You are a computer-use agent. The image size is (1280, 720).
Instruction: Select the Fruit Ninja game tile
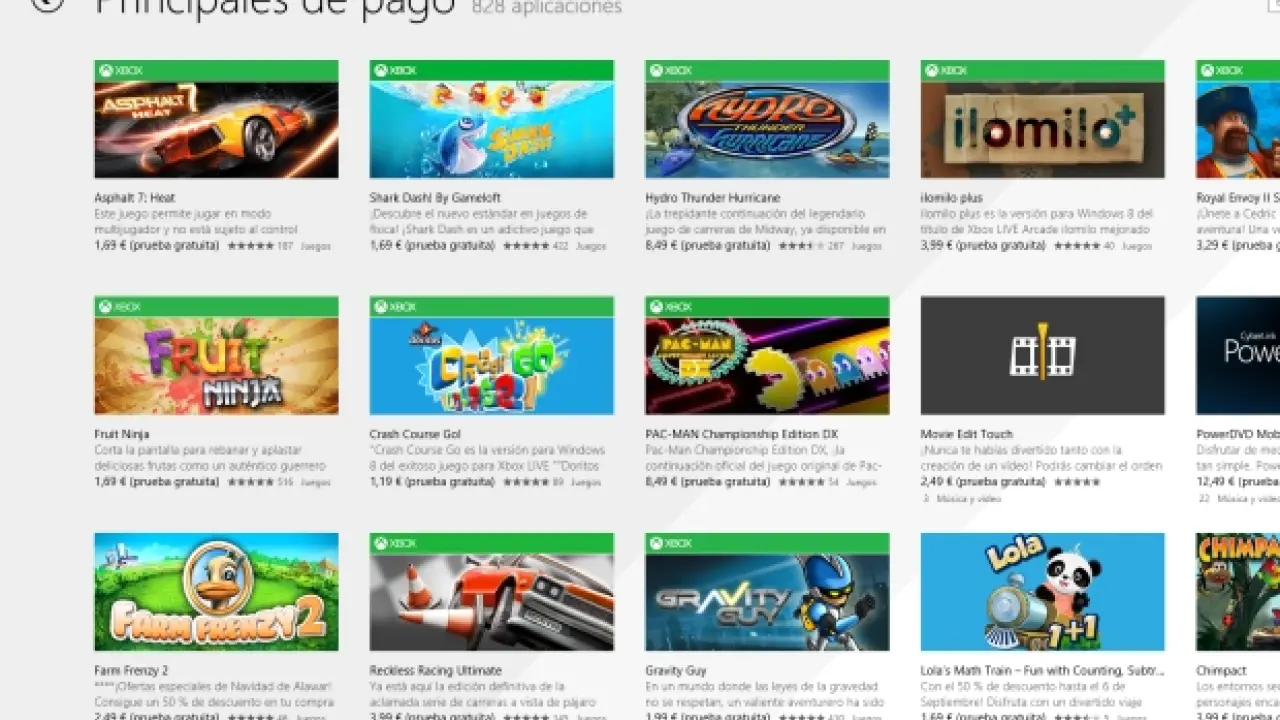[x=217, y=355]
